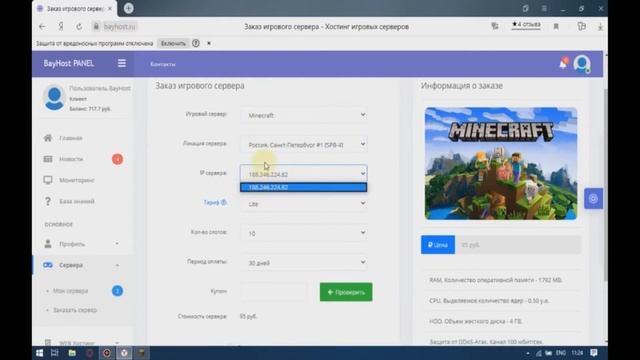Viewport: 640px width, 360px height.
Task: Click the IP сервера select box
Action: pyautogui.click(x=304, y=173)
